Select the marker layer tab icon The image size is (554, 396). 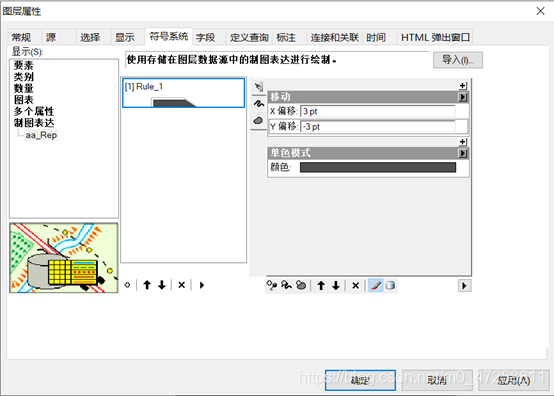(259, 87)
